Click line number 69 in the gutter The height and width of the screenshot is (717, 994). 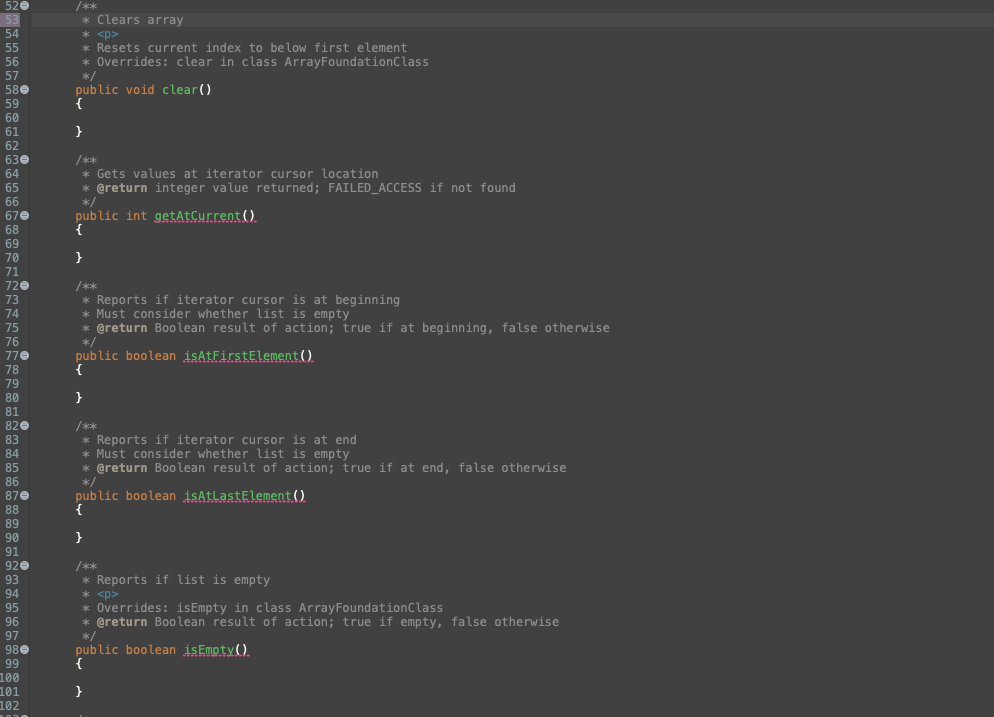[x=12, y=244]
